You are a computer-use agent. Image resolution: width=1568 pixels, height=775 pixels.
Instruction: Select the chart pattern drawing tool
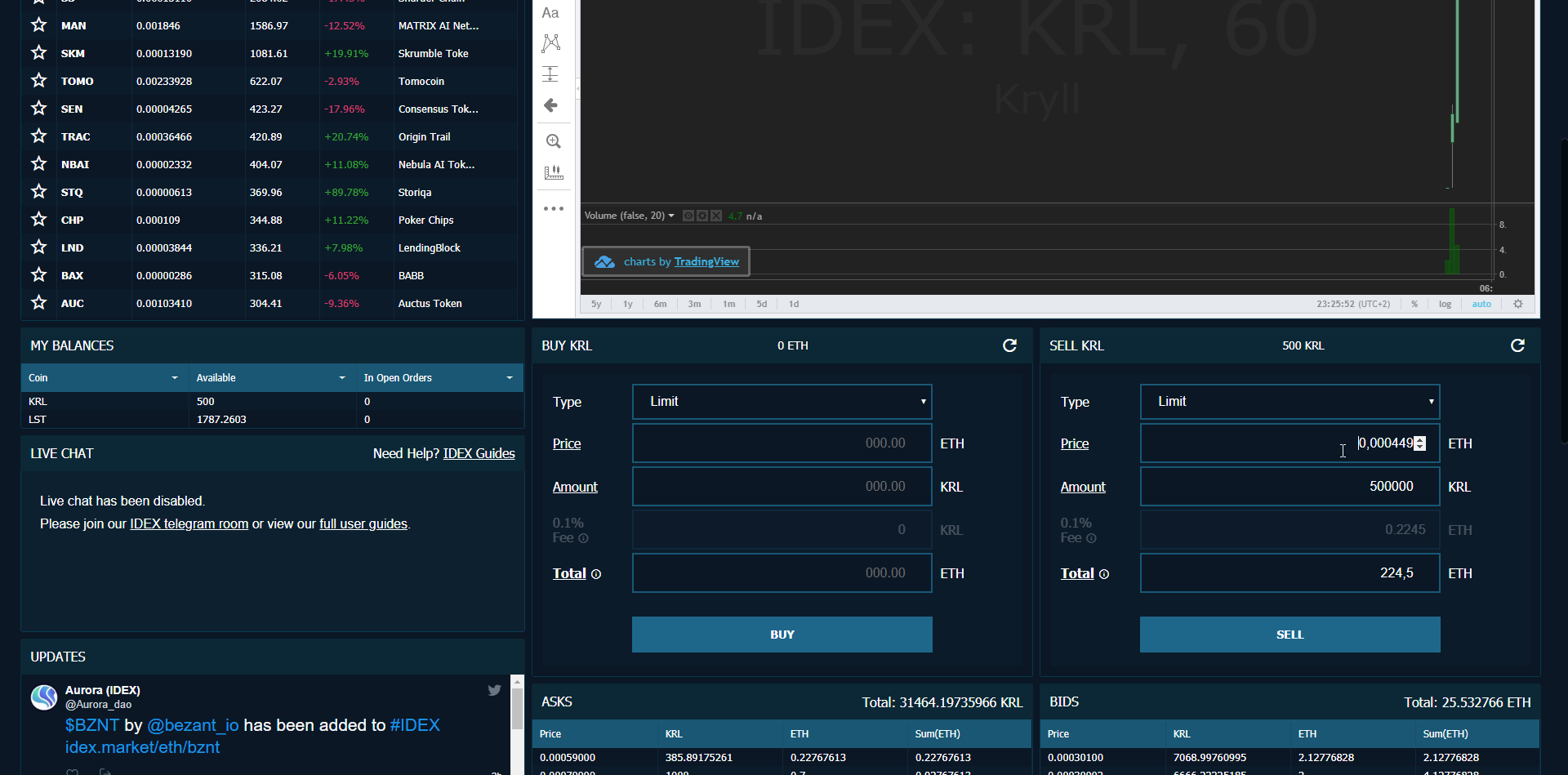point(551,42)
